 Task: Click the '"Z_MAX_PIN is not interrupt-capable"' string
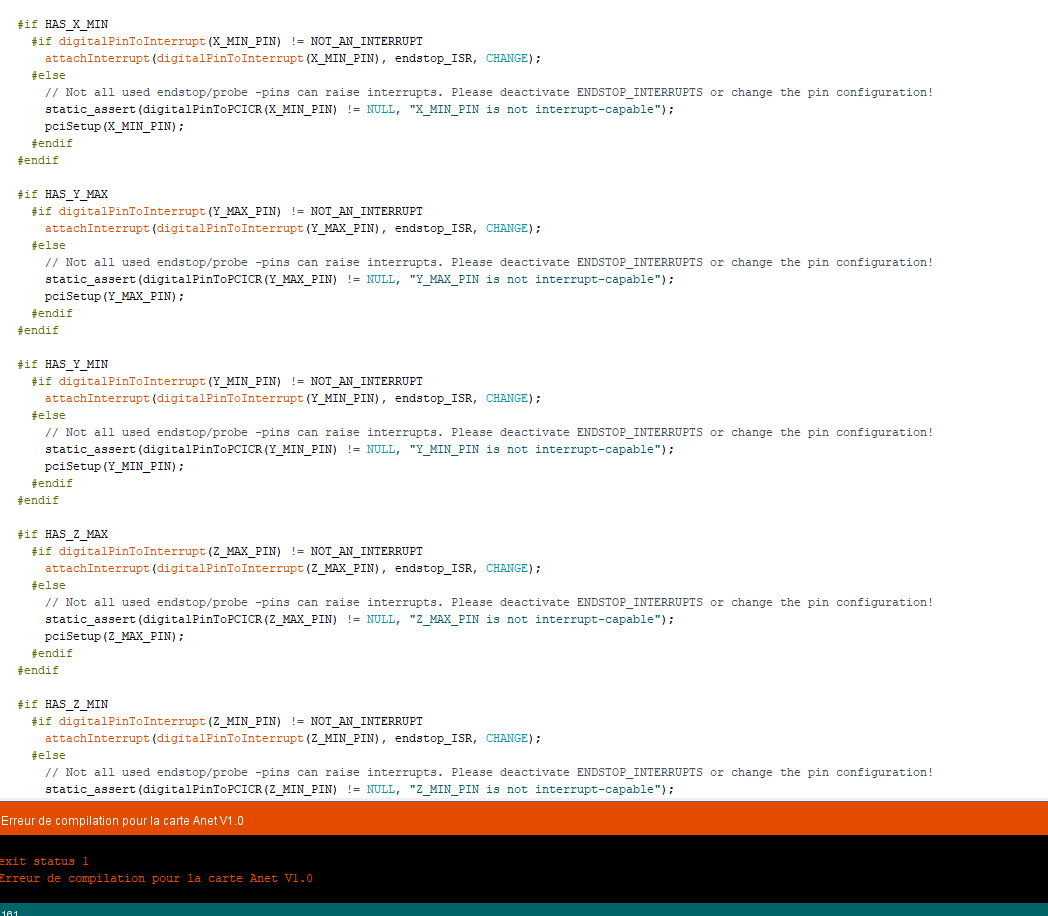pyautogui.click(x=535, y=619)
